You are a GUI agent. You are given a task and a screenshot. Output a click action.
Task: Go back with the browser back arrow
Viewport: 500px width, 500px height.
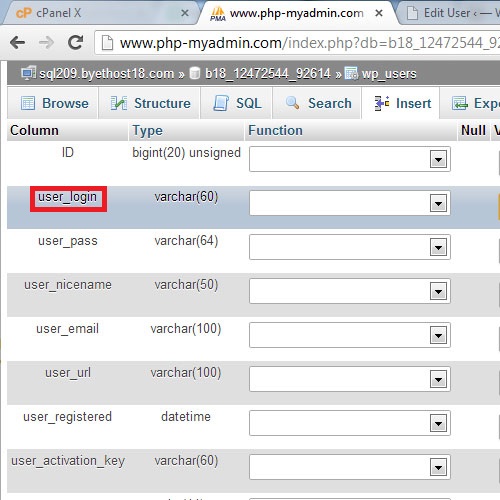17,43
